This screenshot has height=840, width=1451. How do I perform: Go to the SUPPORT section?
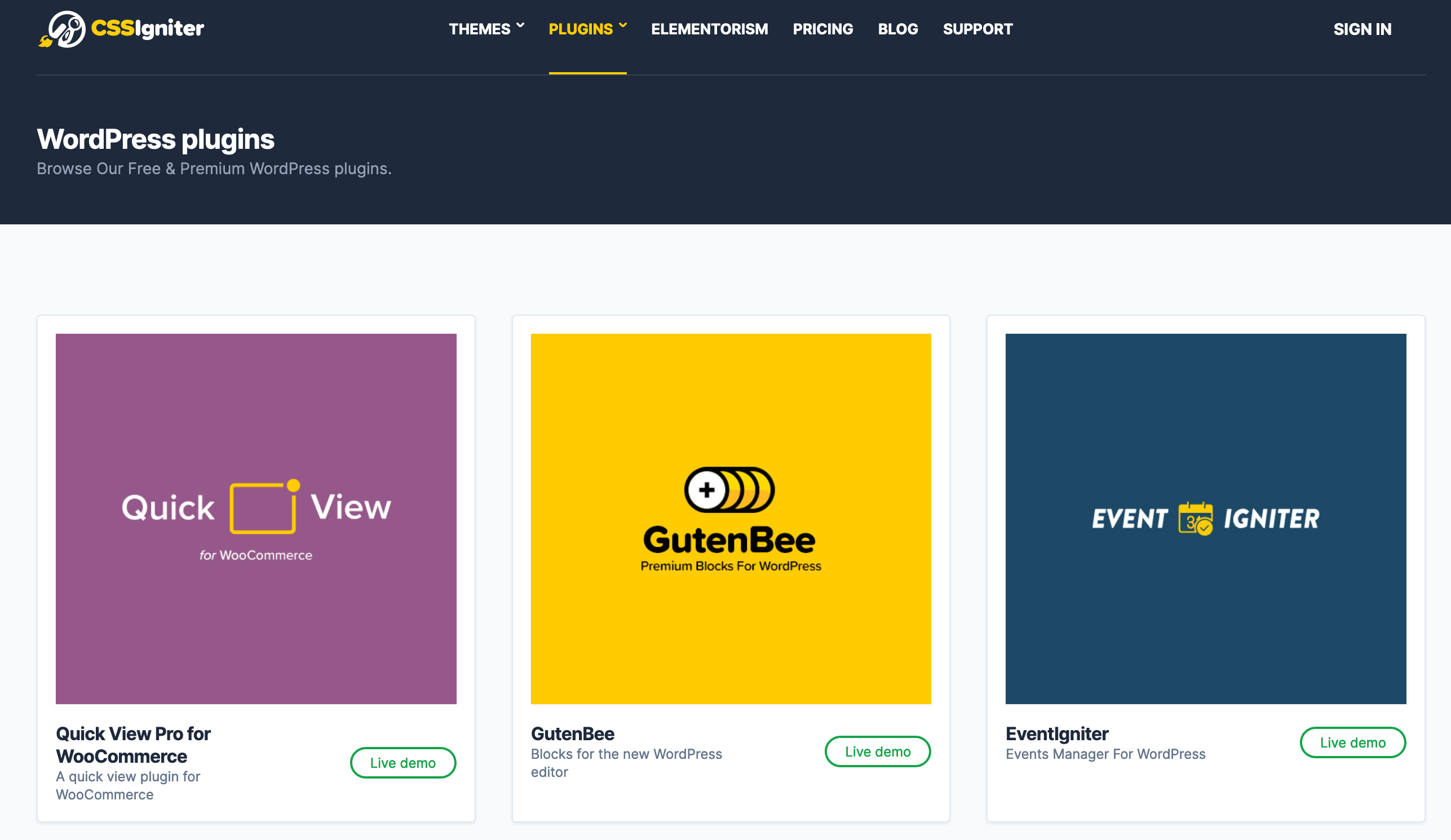coord(977,29)
